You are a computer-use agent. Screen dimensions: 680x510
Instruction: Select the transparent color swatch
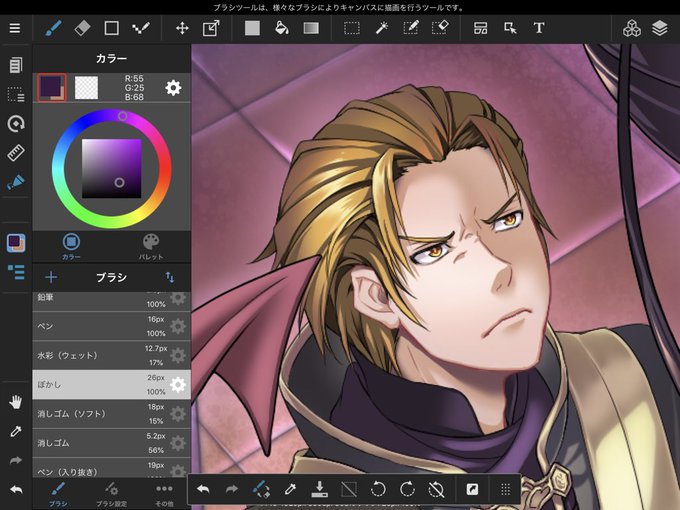click(86, 88)
